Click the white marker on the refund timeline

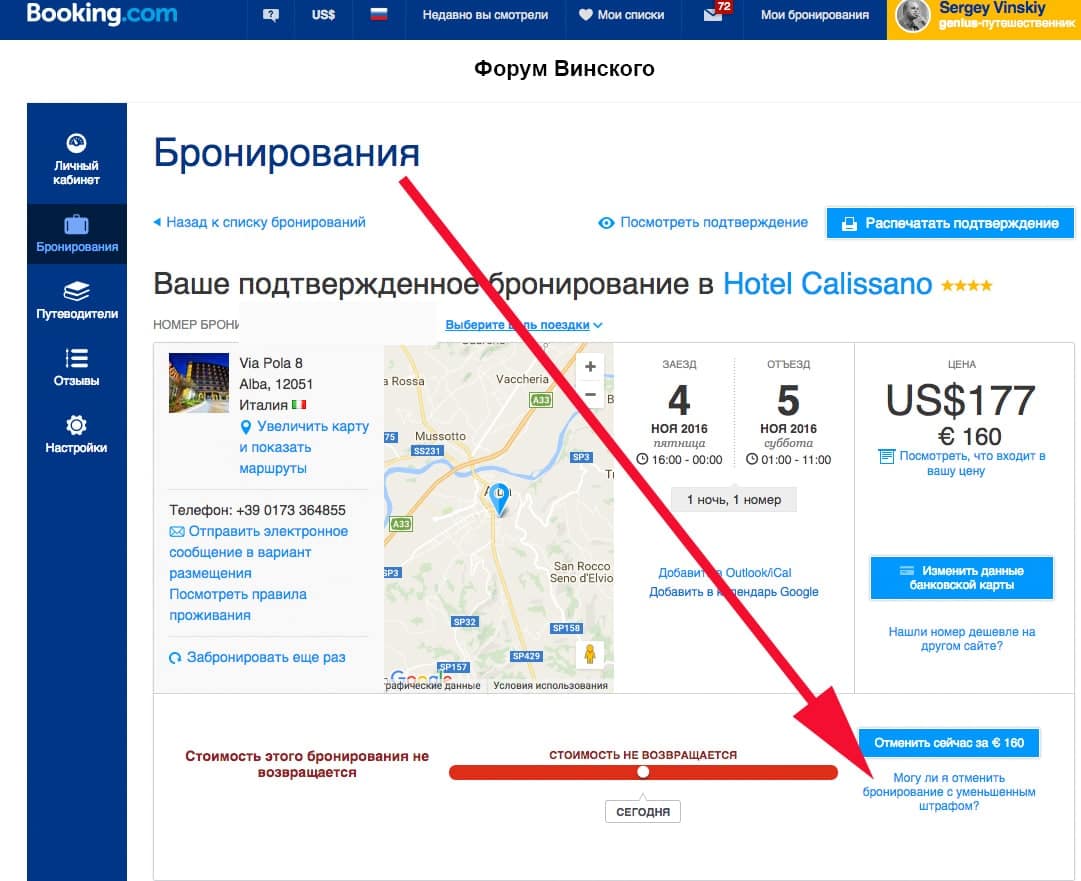click(643, 772)
